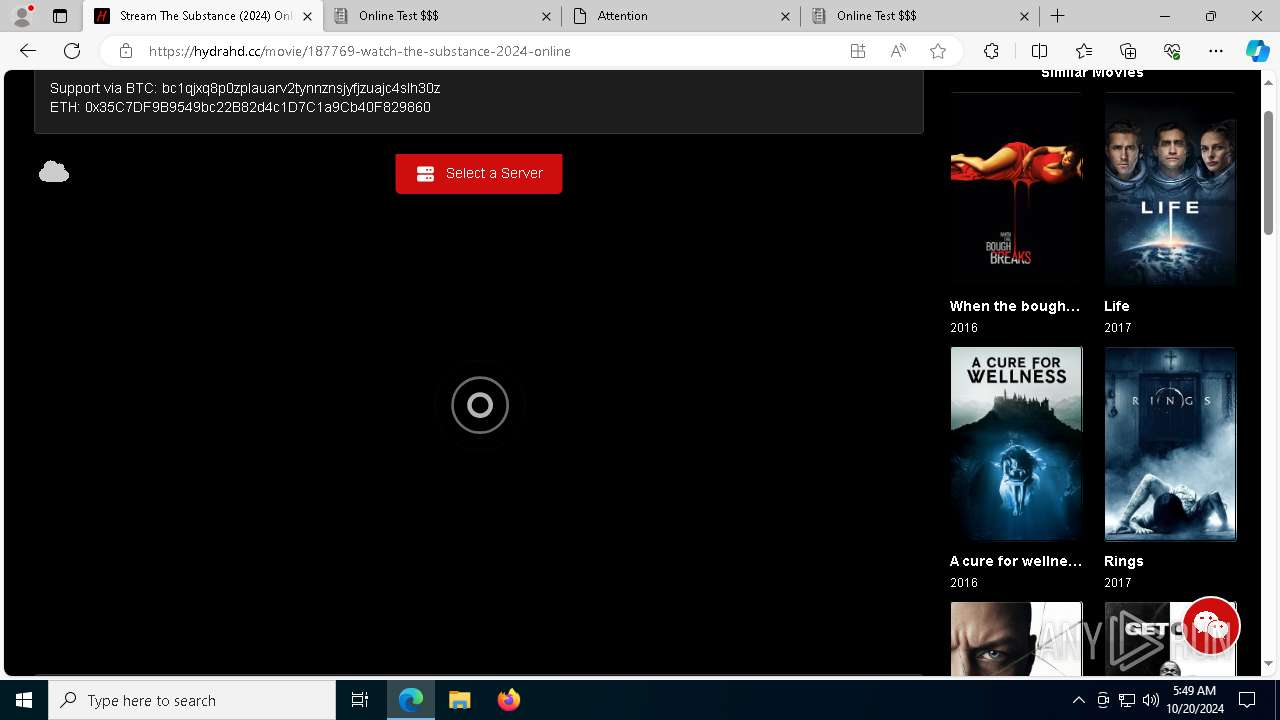Show hidden tray icons chevron
The width and height of the screenshot is (1280, 720).
pos(1078,700)
